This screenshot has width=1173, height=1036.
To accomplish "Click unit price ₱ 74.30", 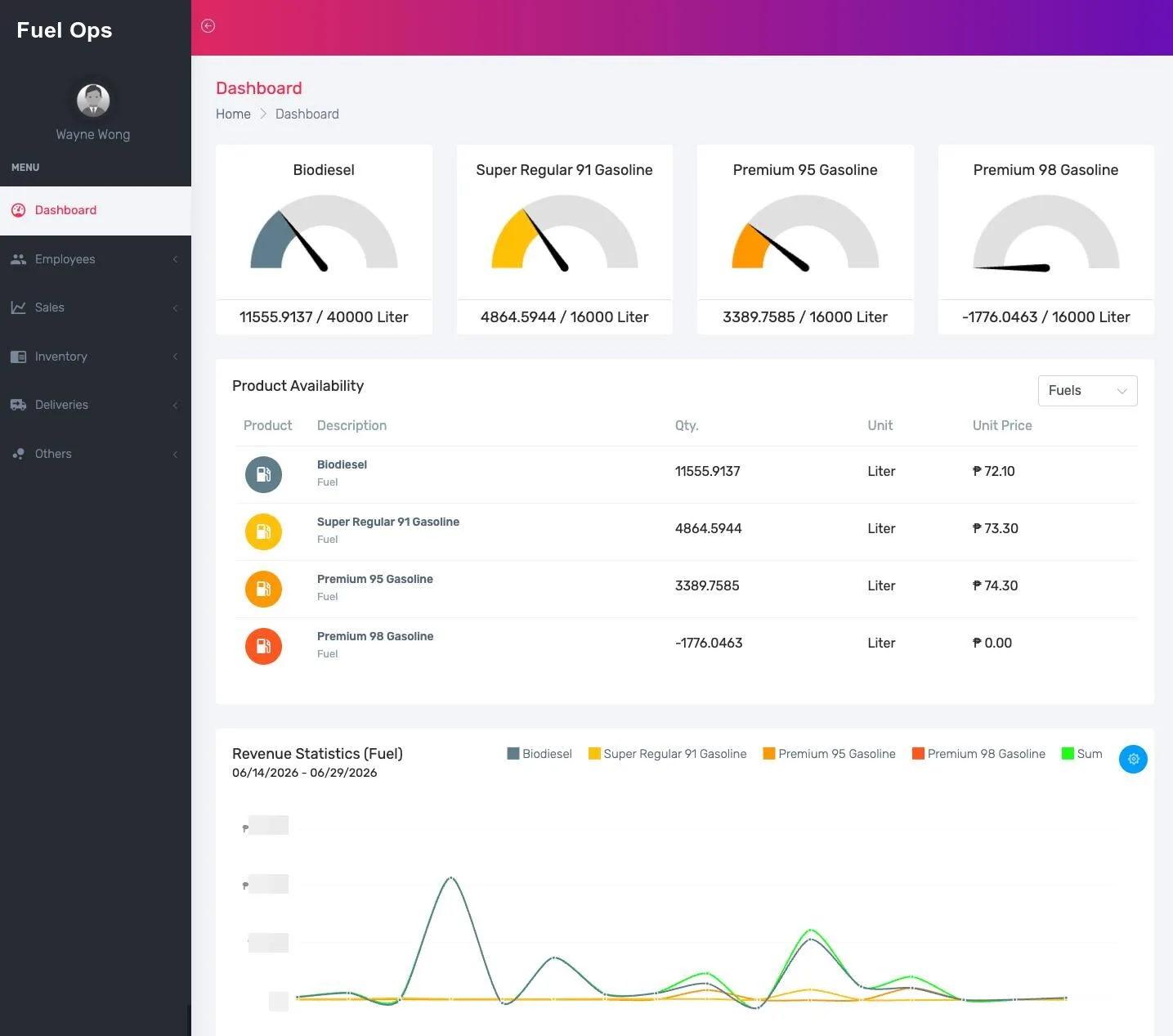I will (996, 585).
